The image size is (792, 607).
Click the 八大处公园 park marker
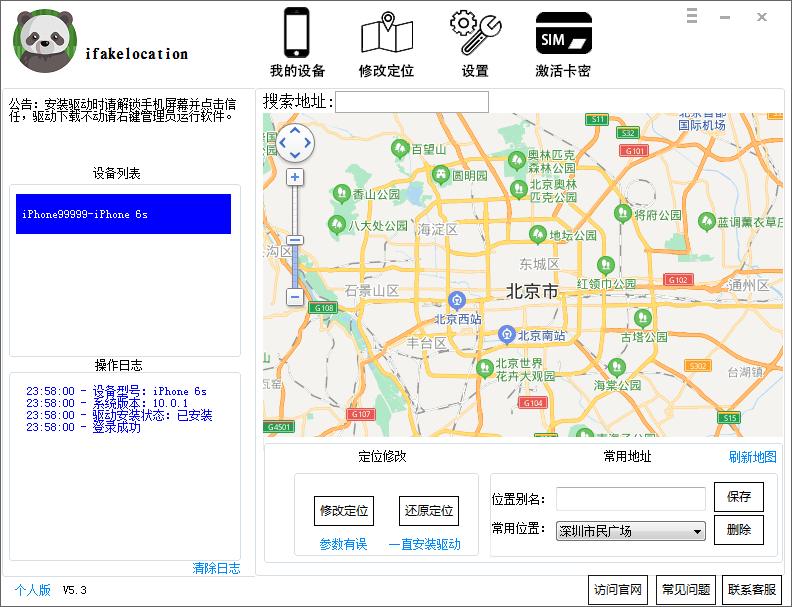(336, 225)
